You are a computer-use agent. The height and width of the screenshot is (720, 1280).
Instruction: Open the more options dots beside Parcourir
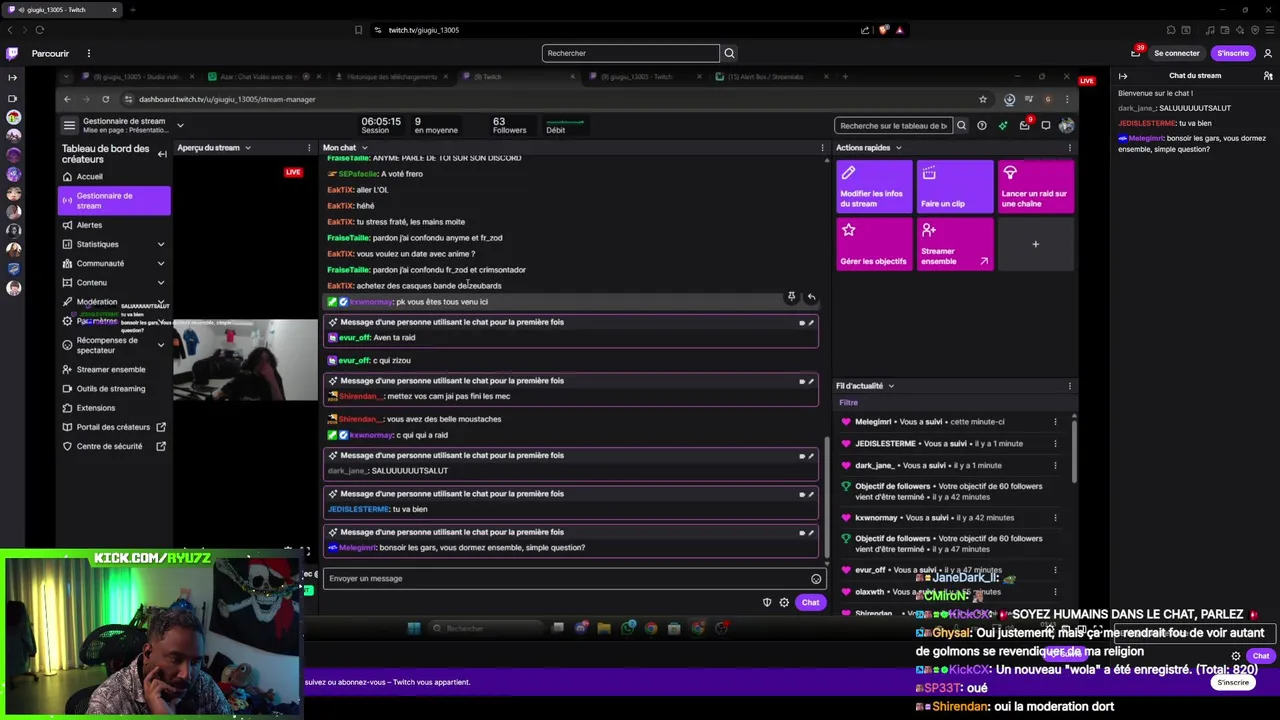[x=88, y=53]
